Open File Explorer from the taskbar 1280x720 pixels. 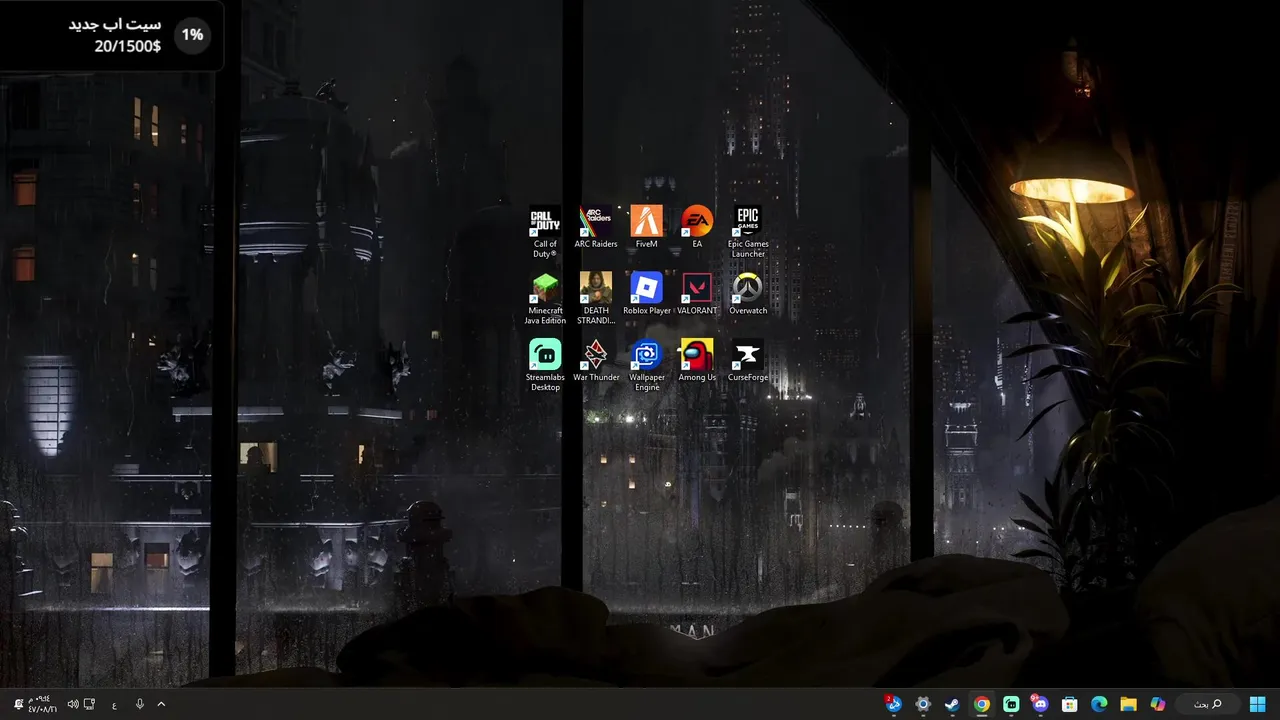1128,704
